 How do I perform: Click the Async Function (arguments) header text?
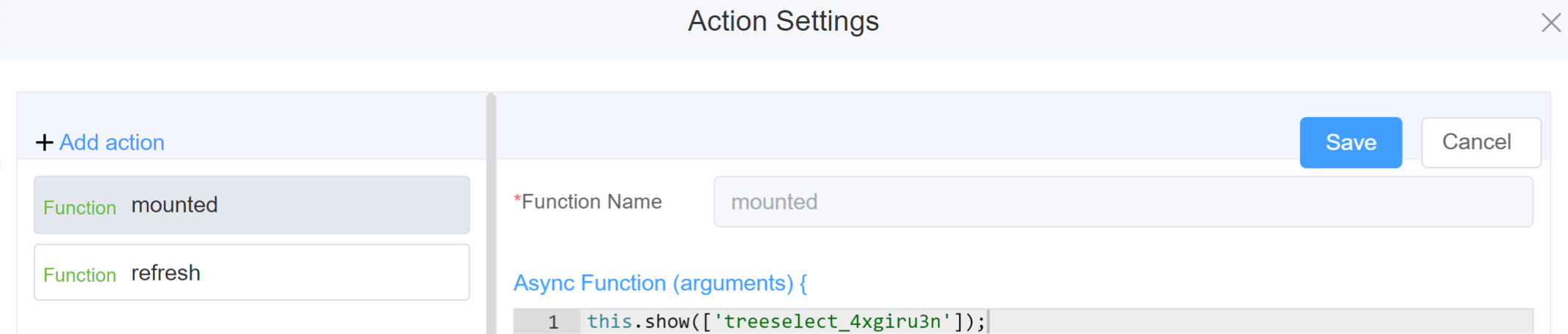coord(660,283)
